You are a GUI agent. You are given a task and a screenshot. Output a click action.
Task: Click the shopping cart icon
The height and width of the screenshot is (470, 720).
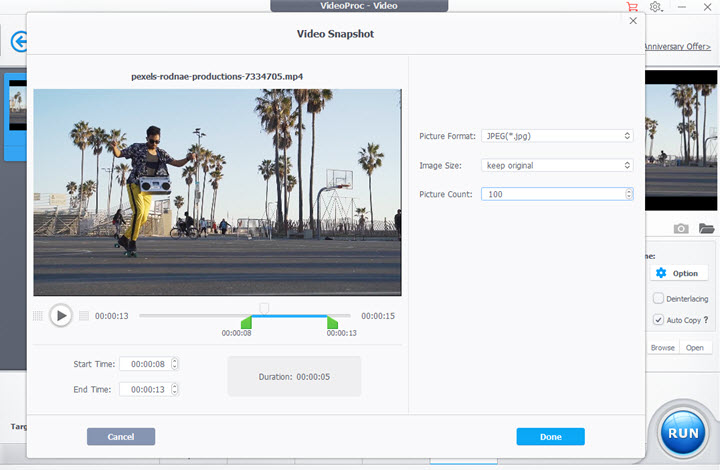click(x=631, y=7)
